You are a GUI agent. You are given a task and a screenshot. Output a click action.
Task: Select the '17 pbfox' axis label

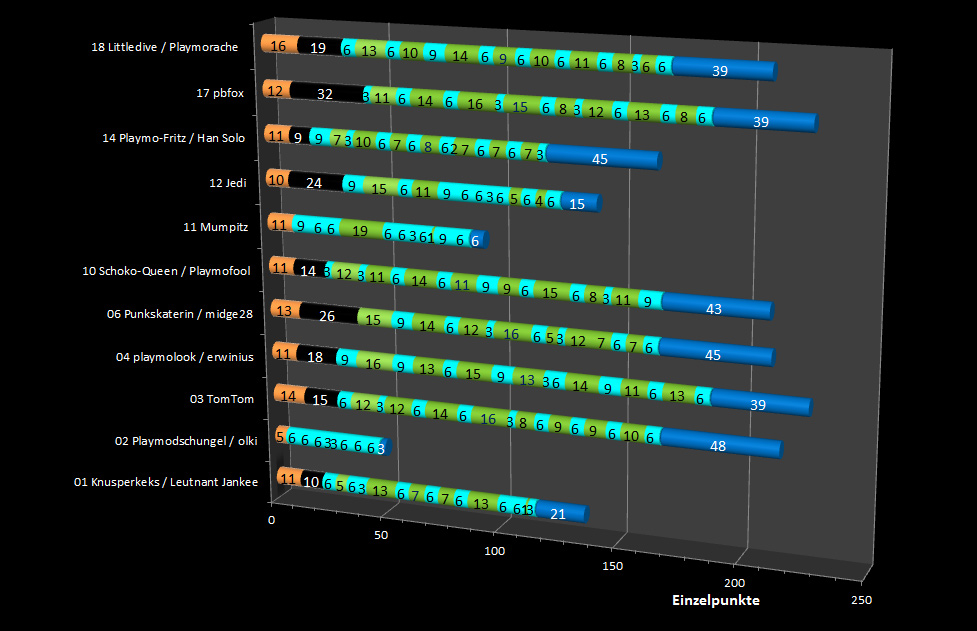point(220,93)
